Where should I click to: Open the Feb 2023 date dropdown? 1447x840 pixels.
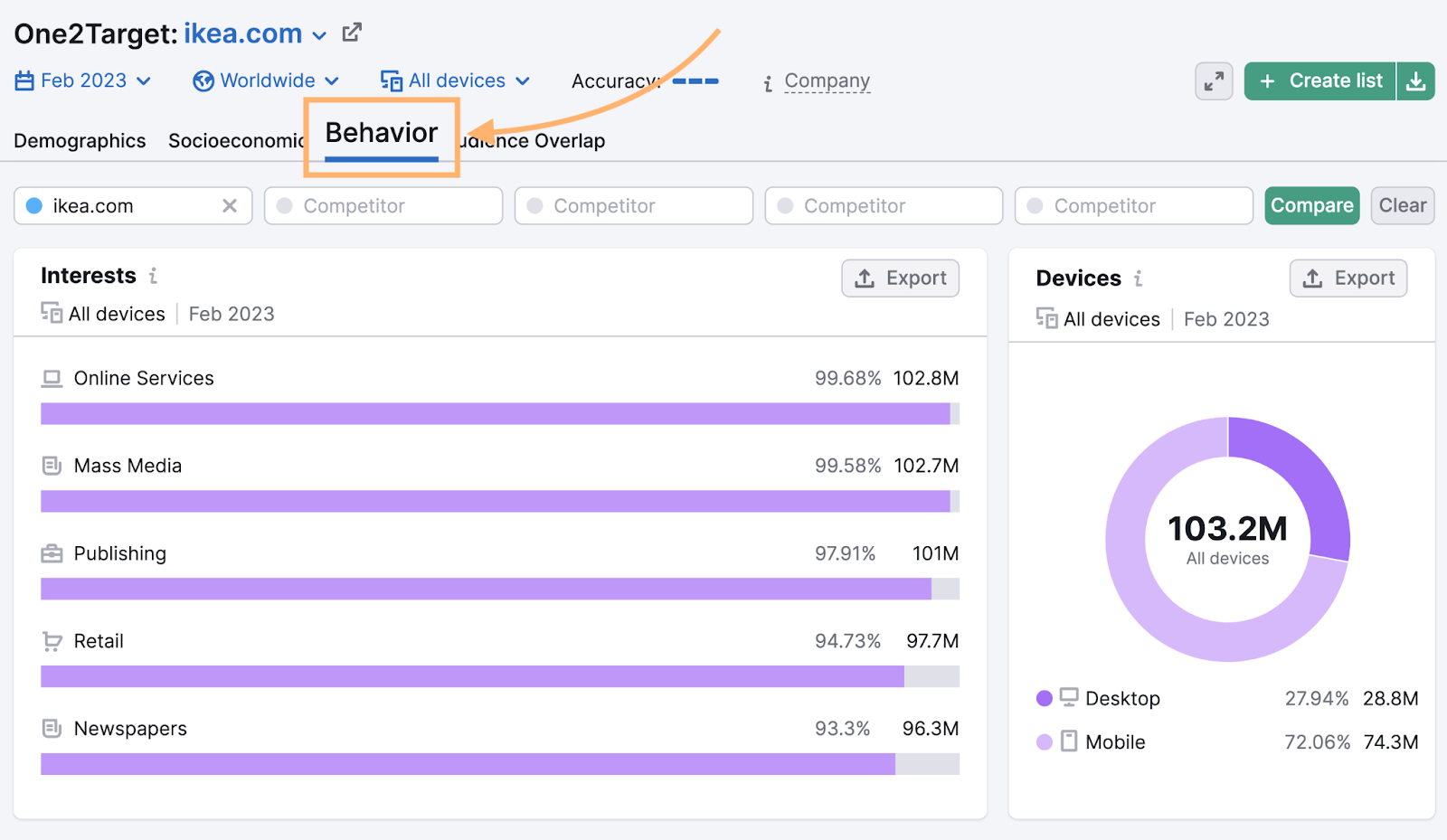coord(83,80)
